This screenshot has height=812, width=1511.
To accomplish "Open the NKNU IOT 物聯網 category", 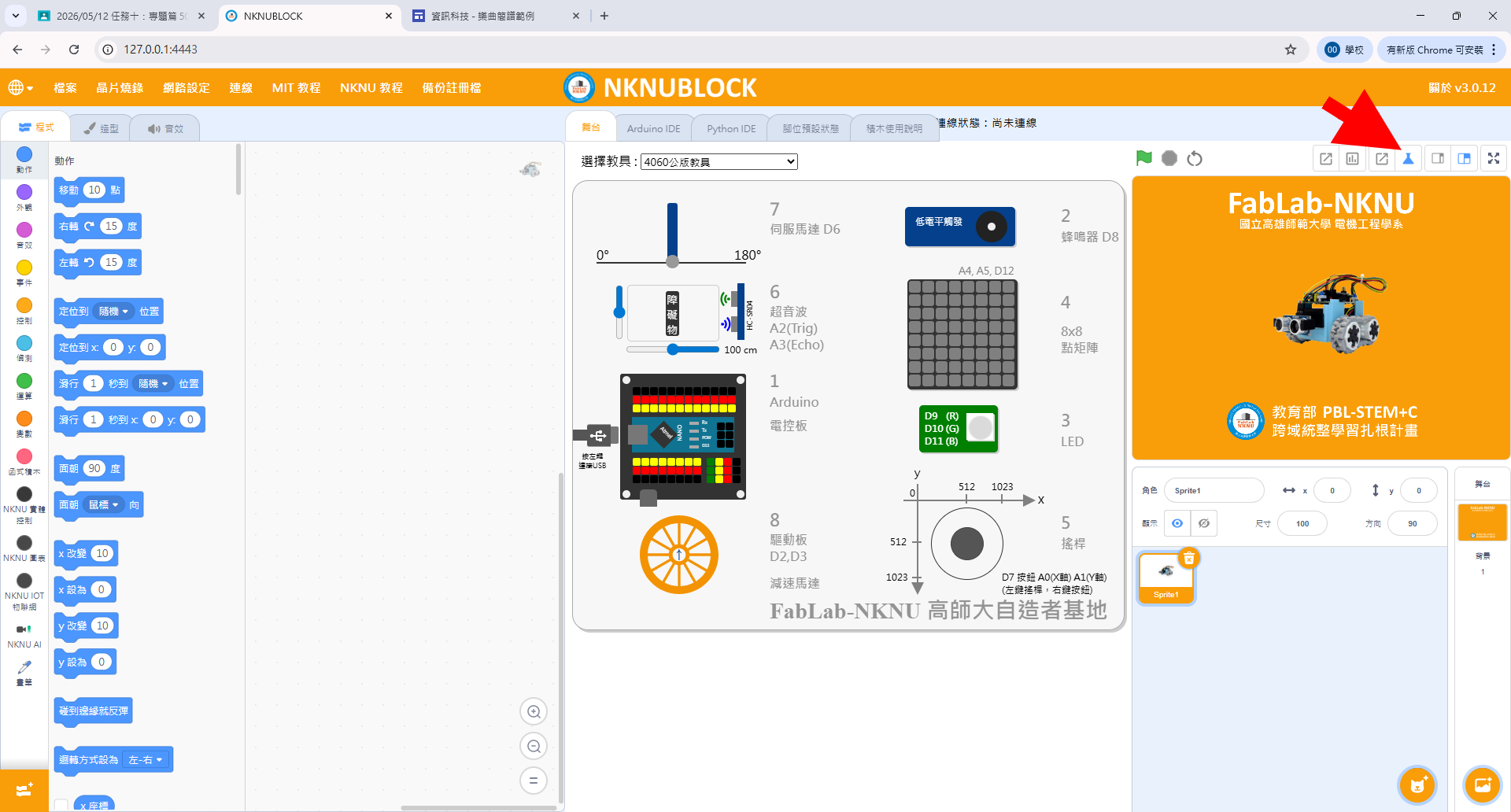I will pyautogui.click(x=24, y=592).
